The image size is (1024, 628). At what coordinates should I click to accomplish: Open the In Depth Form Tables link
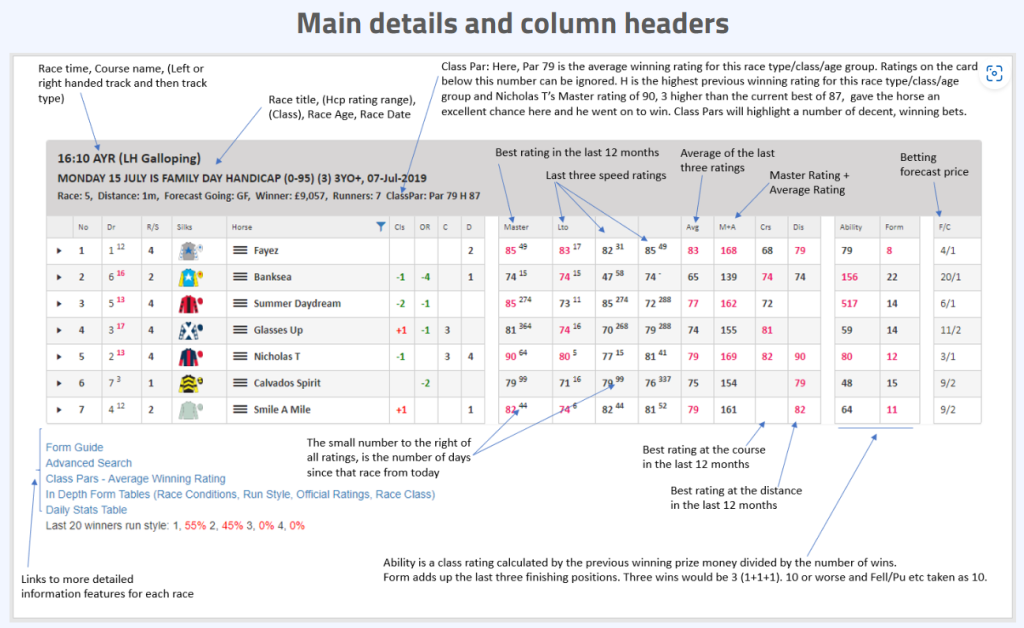pos(240,494)
